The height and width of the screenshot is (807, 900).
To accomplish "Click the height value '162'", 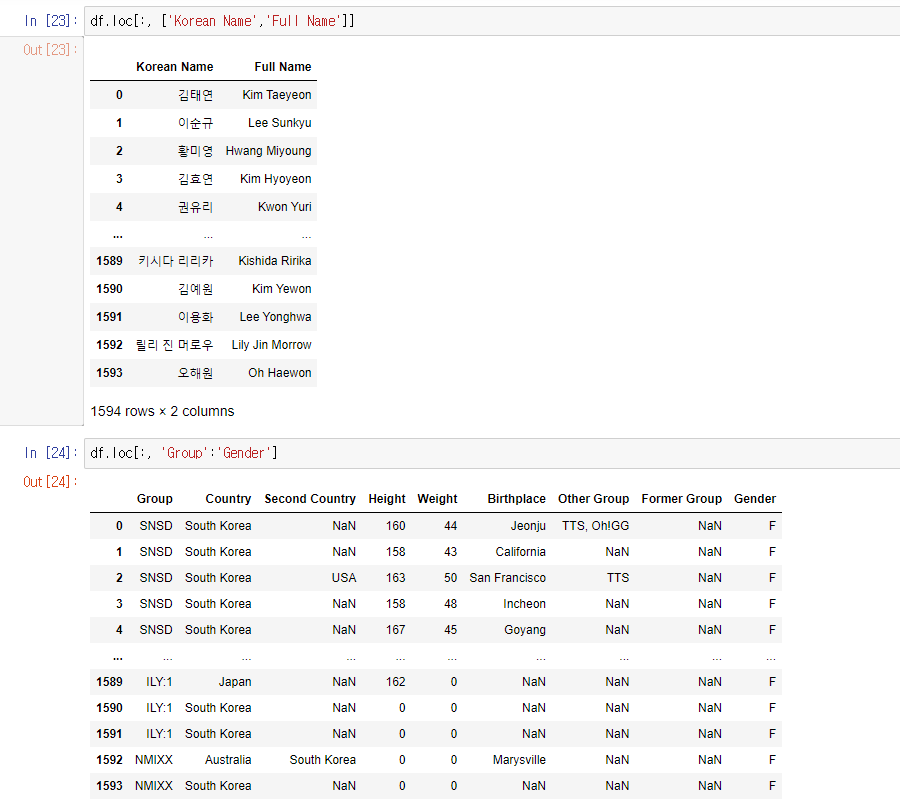I will 395,682.
